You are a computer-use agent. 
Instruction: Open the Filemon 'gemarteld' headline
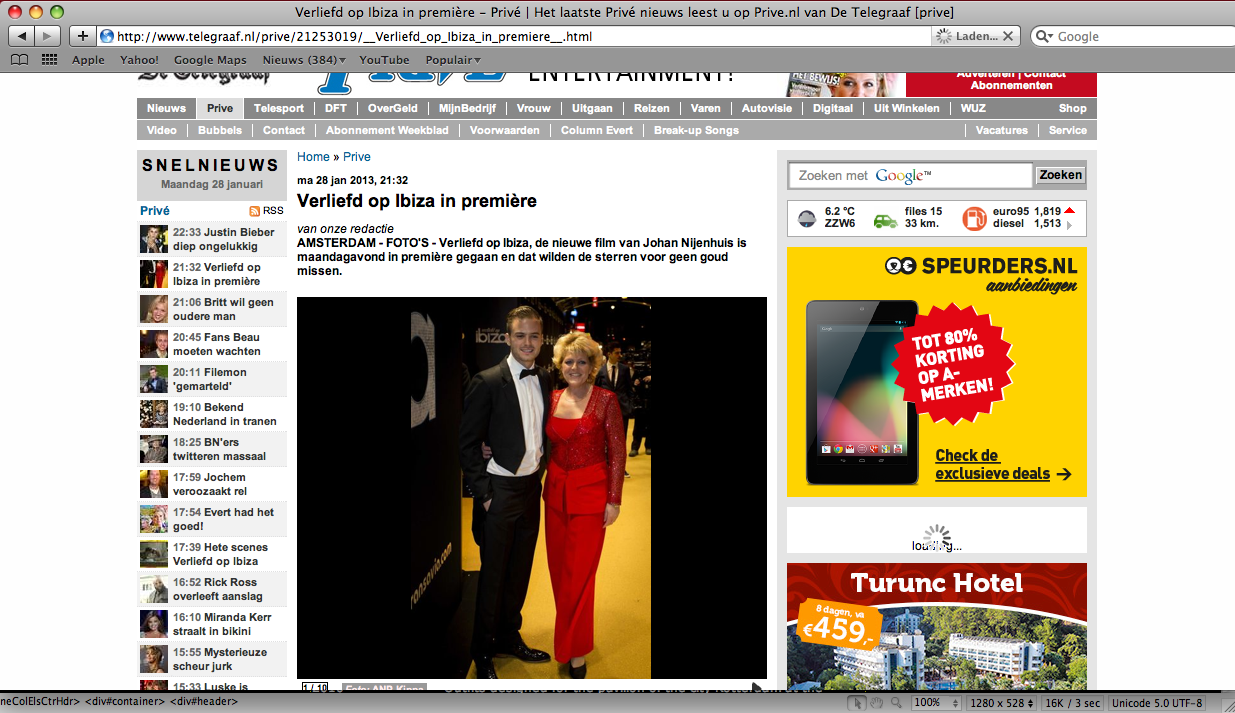tap(210, 379)
